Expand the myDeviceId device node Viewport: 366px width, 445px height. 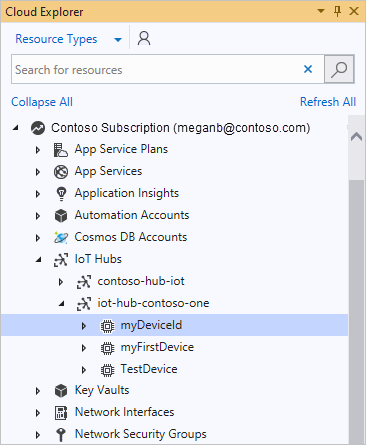click(84, 326)
